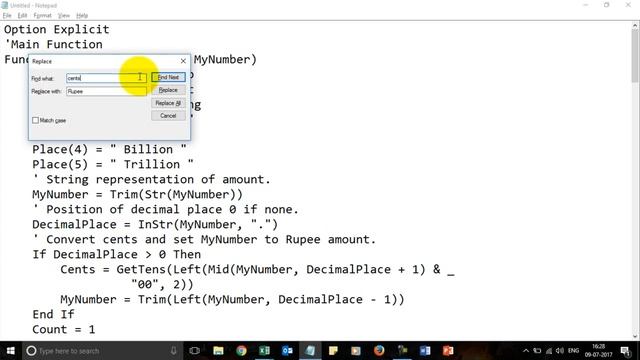Click the comment line "'Main Function"

53,44
